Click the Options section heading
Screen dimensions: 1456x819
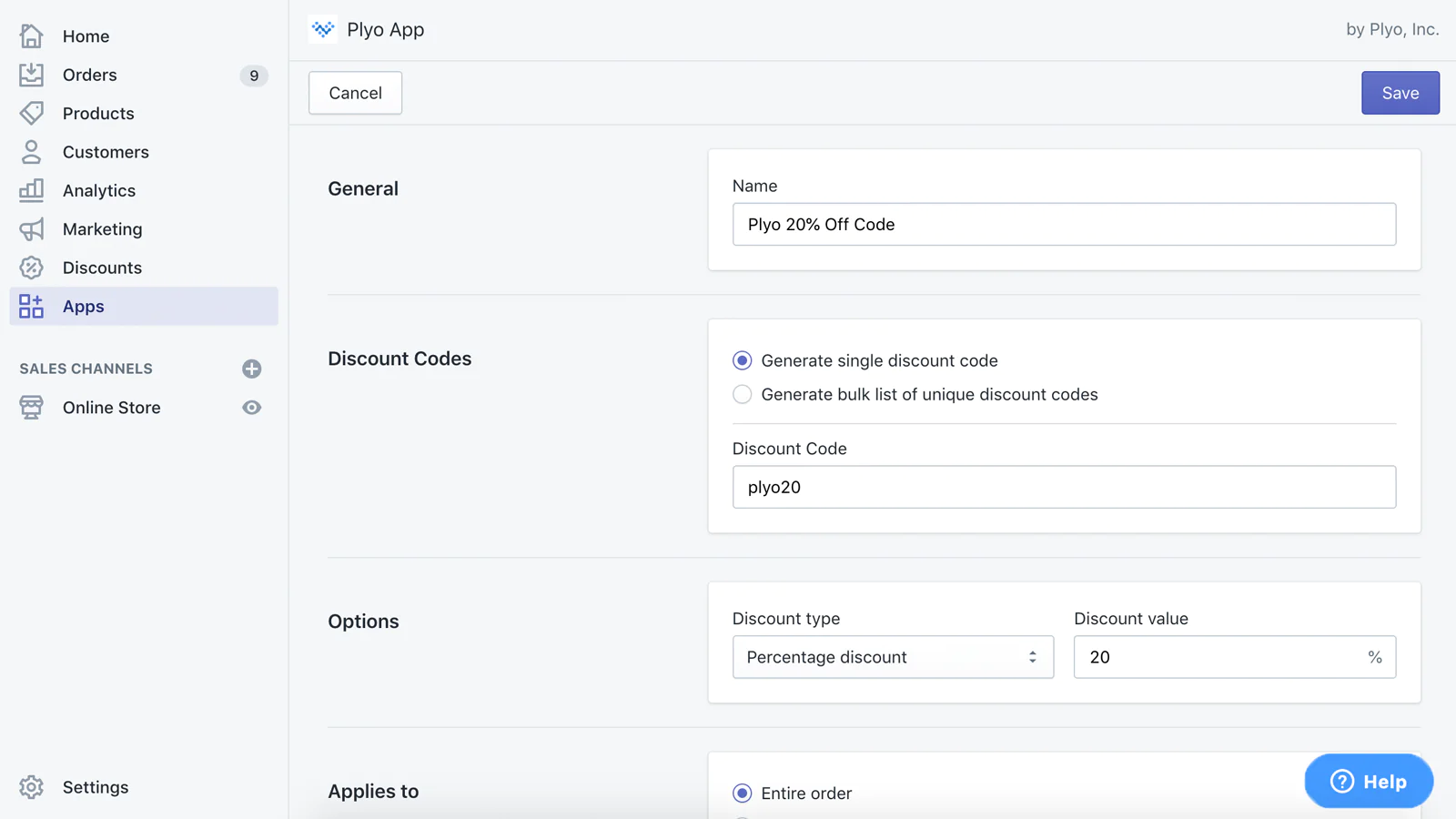pos(363,622)
